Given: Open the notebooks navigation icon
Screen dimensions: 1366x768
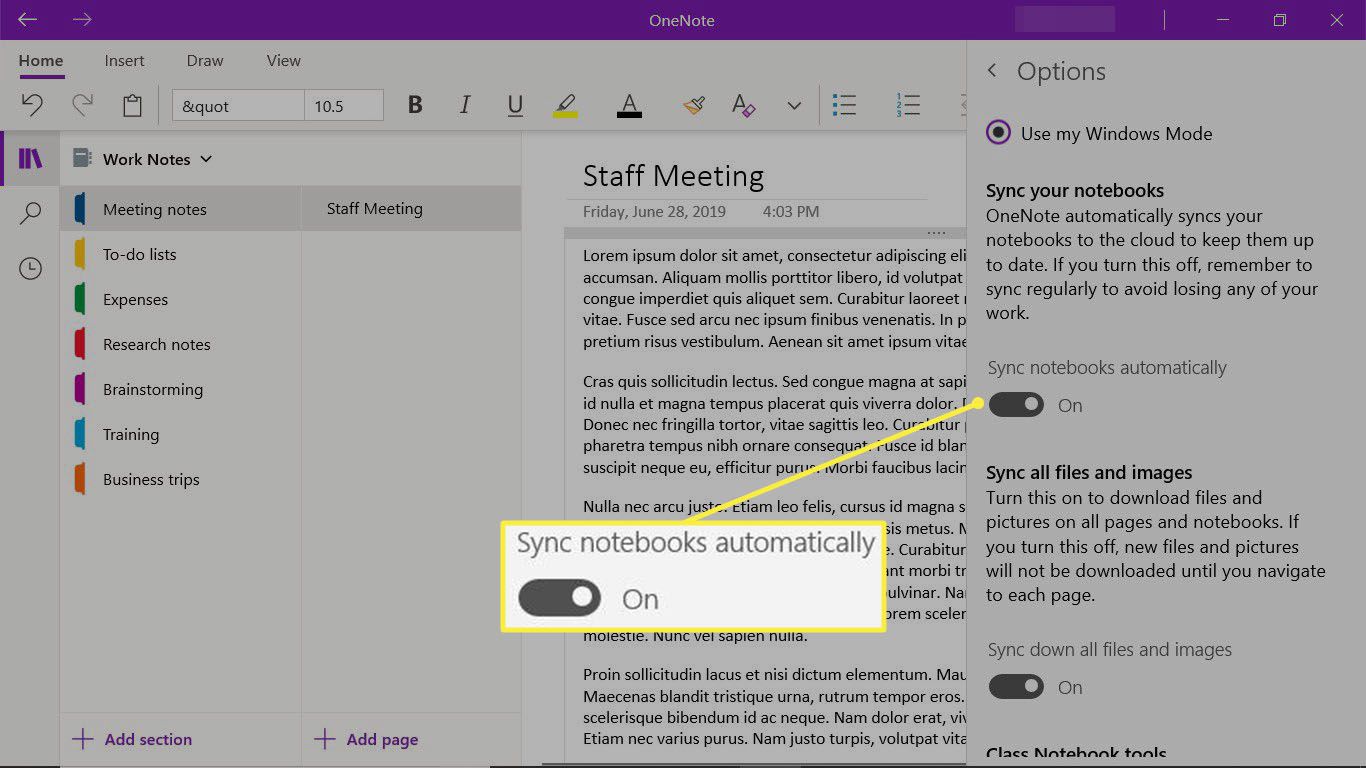Looking at the screenshot, I should pos(31,159).
